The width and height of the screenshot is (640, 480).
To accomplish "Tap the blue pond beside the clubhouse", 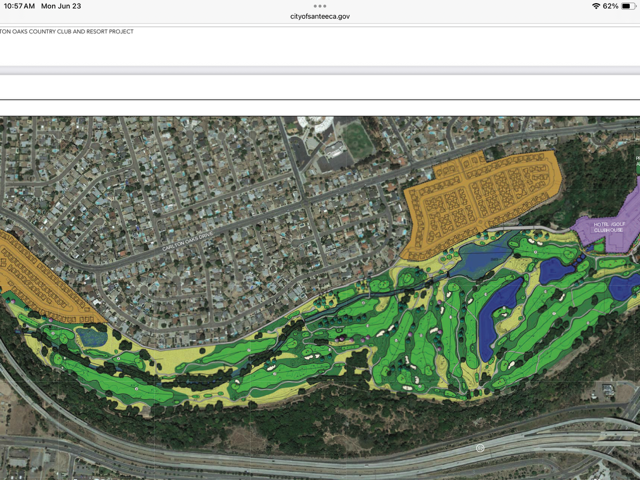I will pos(553,270).
